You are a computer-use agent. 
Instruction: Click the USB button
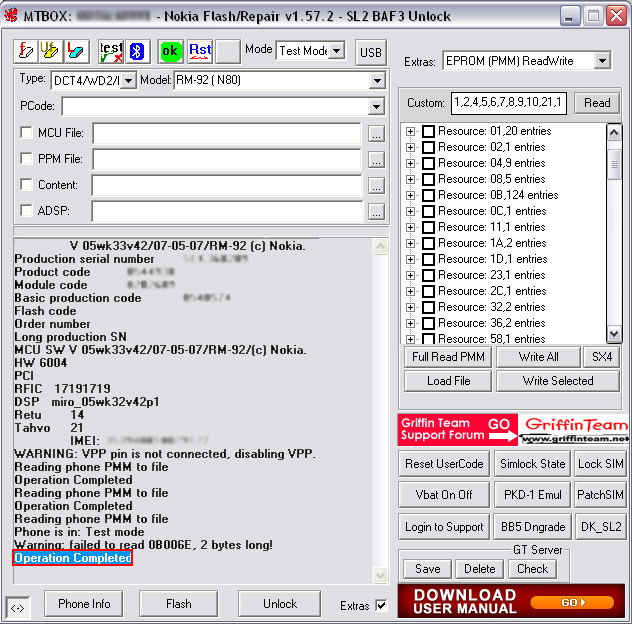[x=371, y=52]
